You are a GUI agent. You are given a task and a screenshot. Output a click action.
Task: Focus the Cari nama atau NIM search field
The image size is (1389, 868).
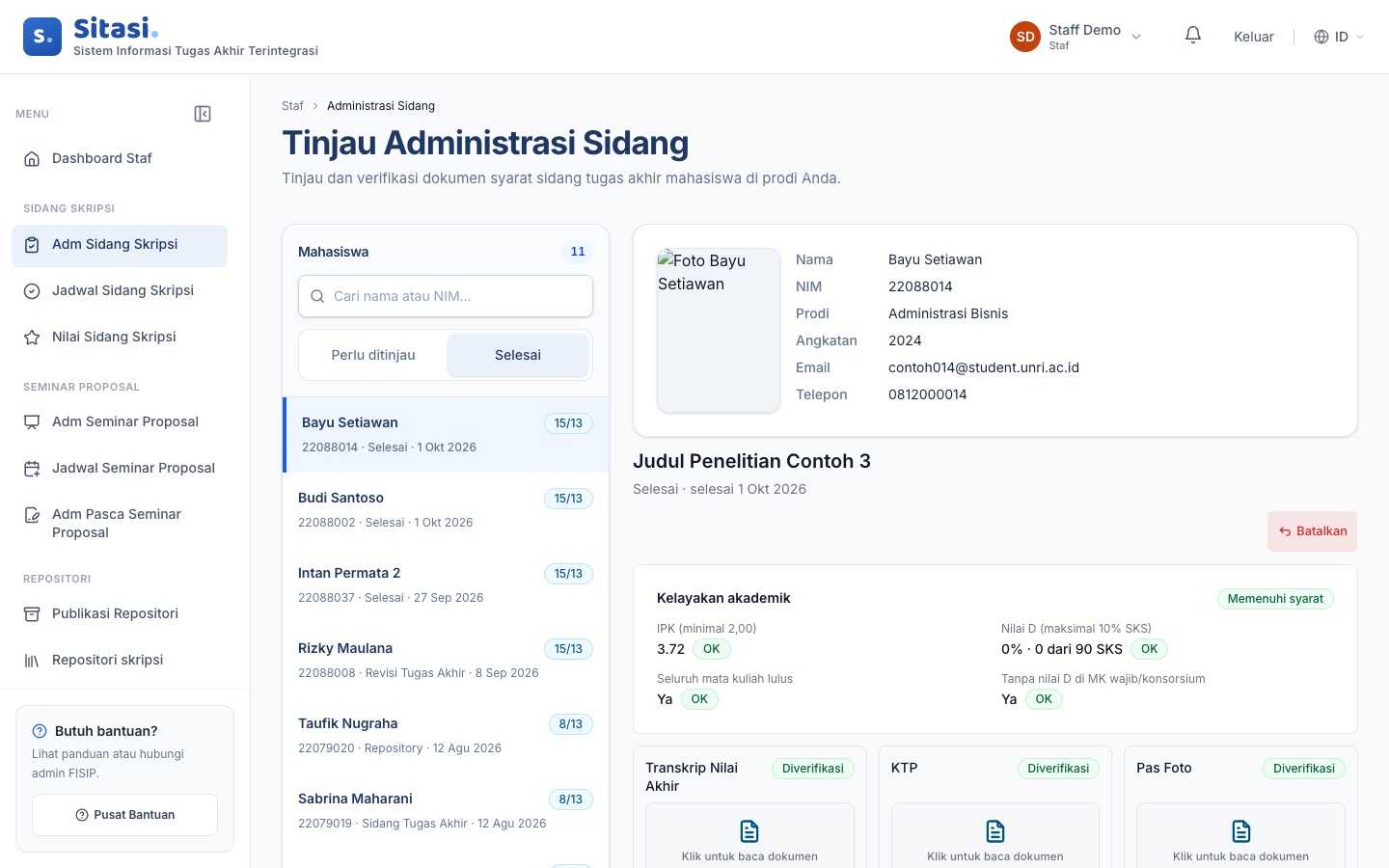pos(446,296)
